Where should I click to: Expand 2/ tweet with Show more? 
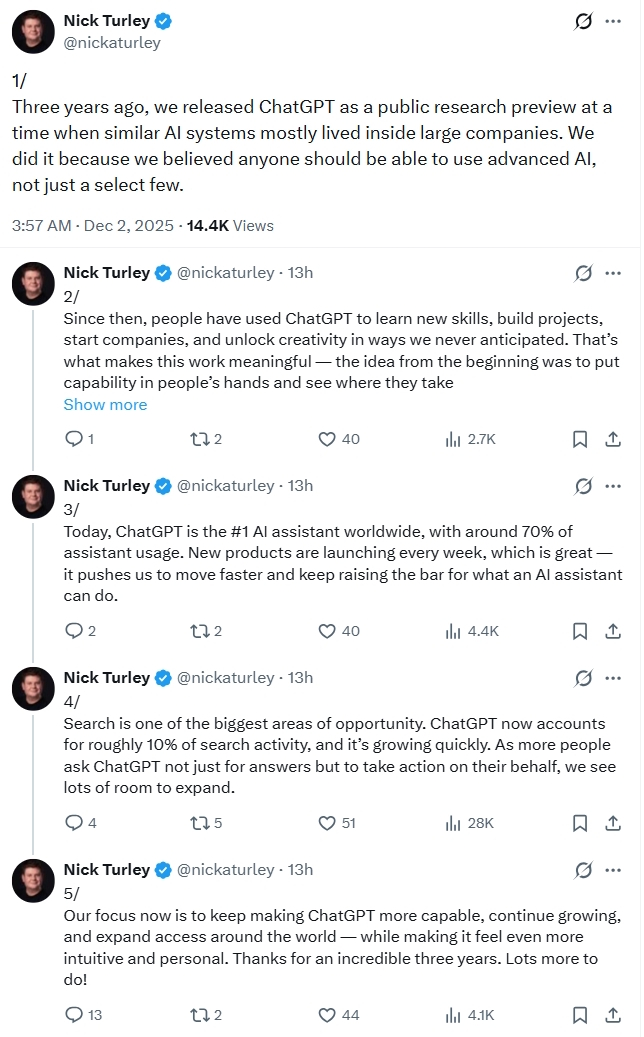tap(105, 405)
